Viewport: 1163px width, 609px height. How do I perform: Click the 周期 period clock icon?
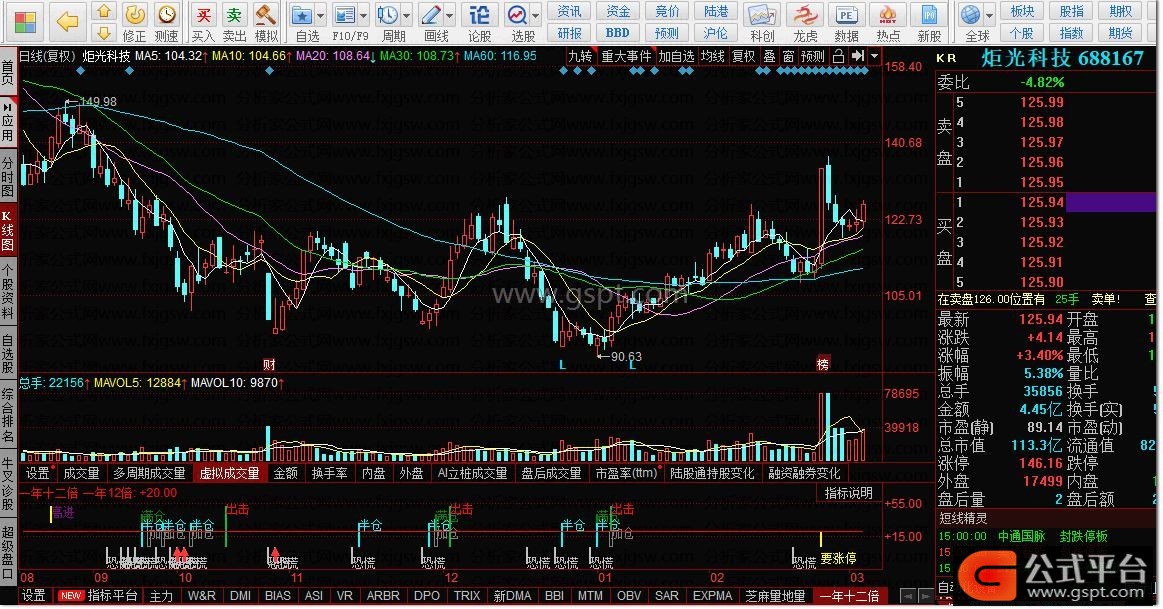386,15
